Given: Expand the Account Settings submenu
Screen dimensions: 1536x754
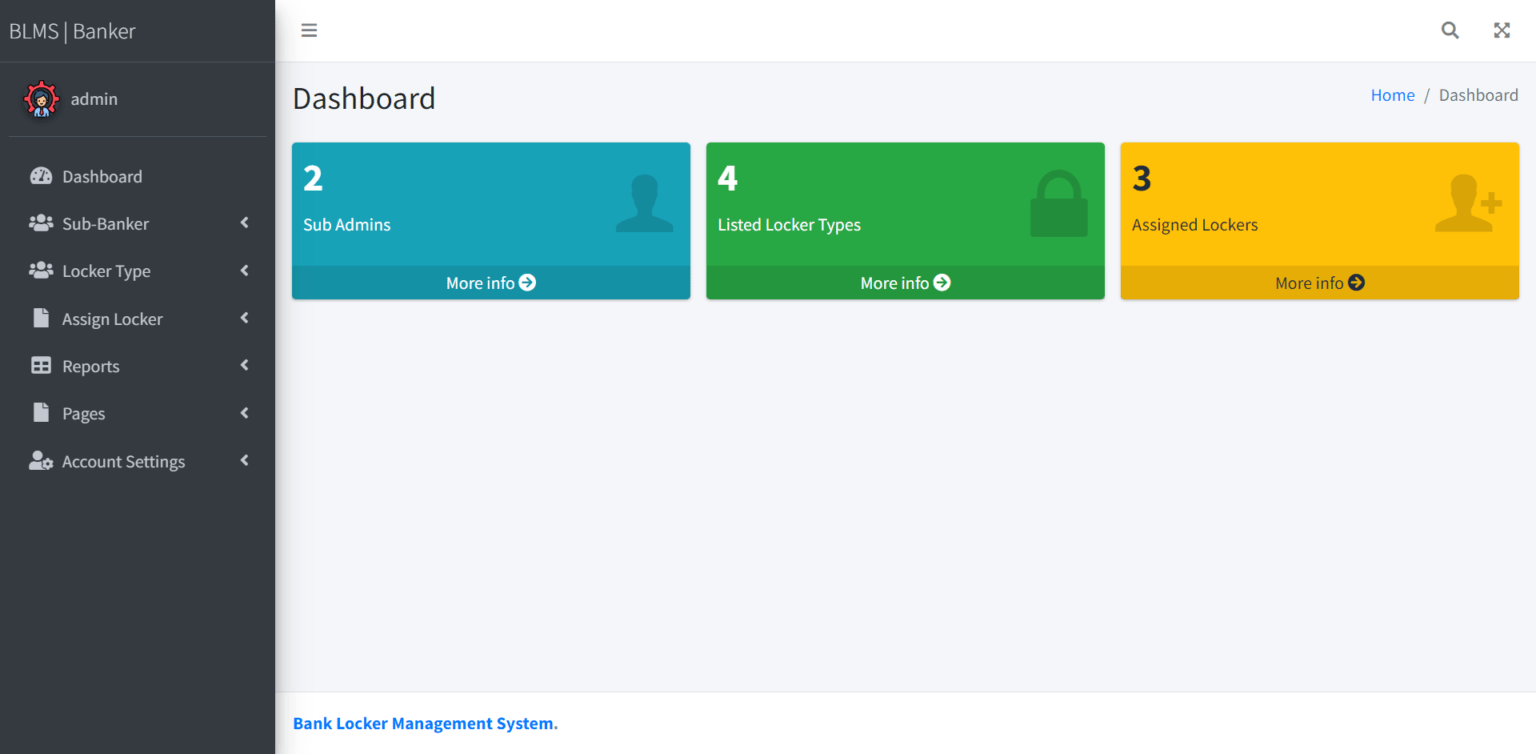Looking at the screenshot, I should [x=244, y=461].
